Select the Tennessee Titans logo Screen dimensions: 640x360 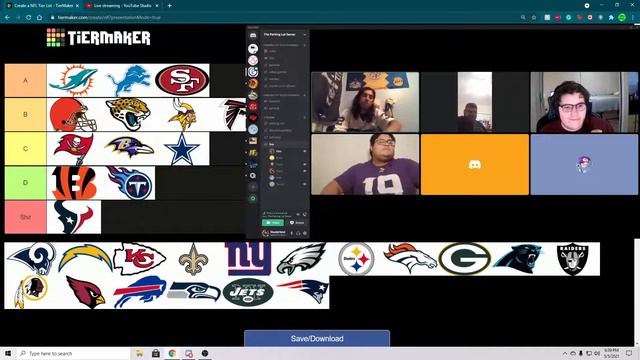[x=128, y=183]
